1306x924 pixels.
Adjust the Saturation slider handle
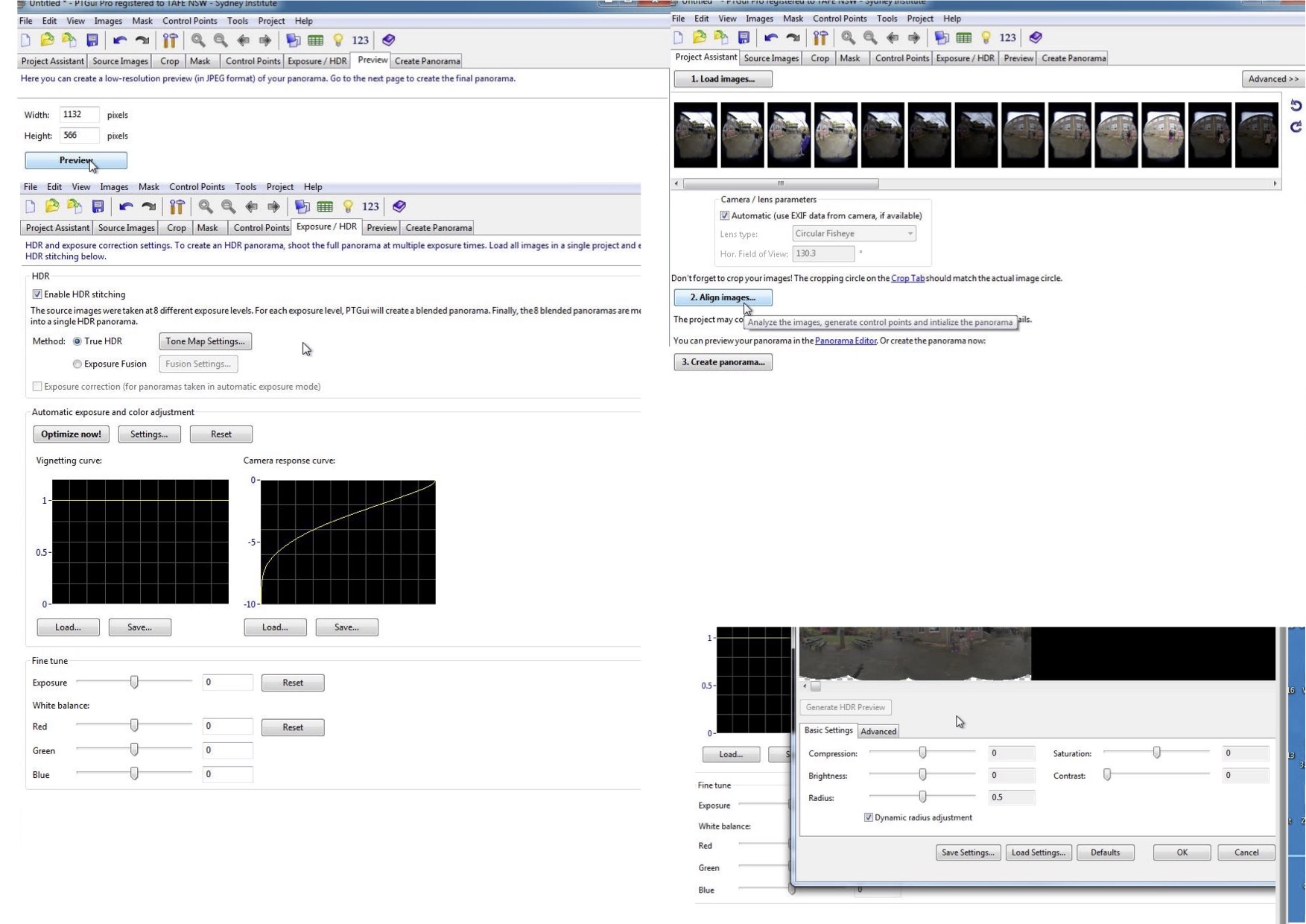(x=1156, y=753)
